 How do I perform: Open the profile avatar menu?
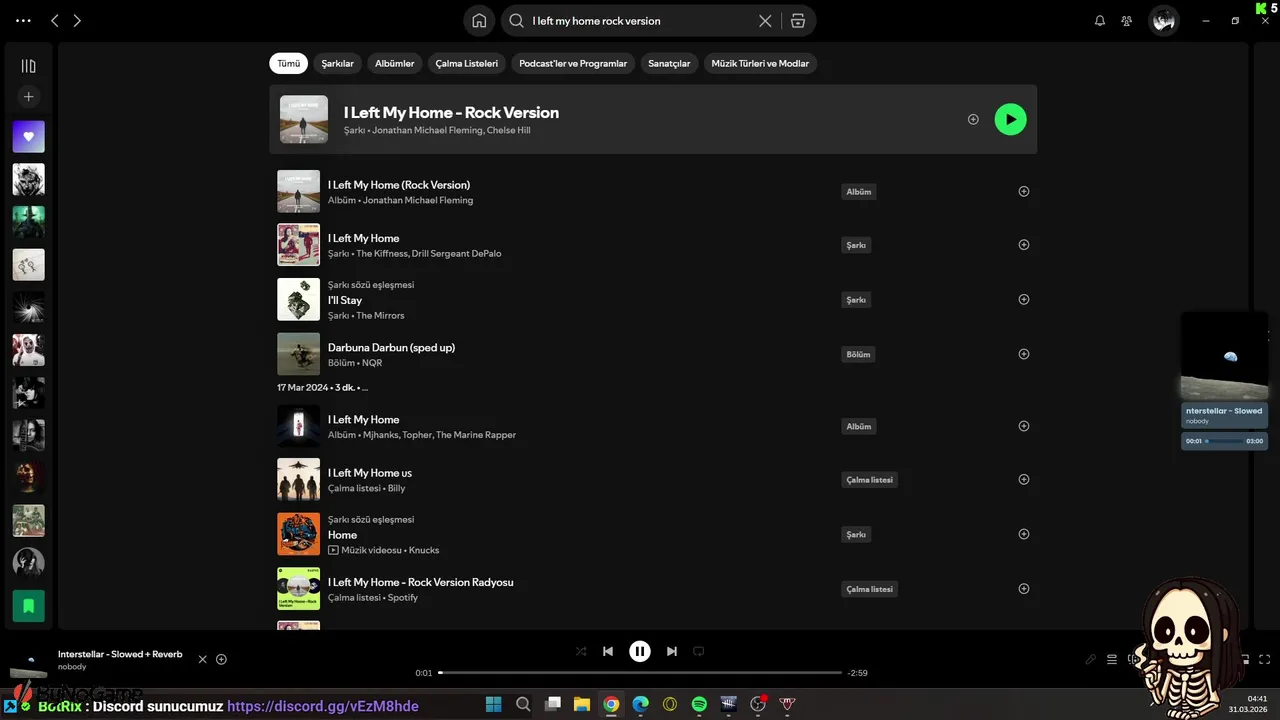tap(1163, 20)
